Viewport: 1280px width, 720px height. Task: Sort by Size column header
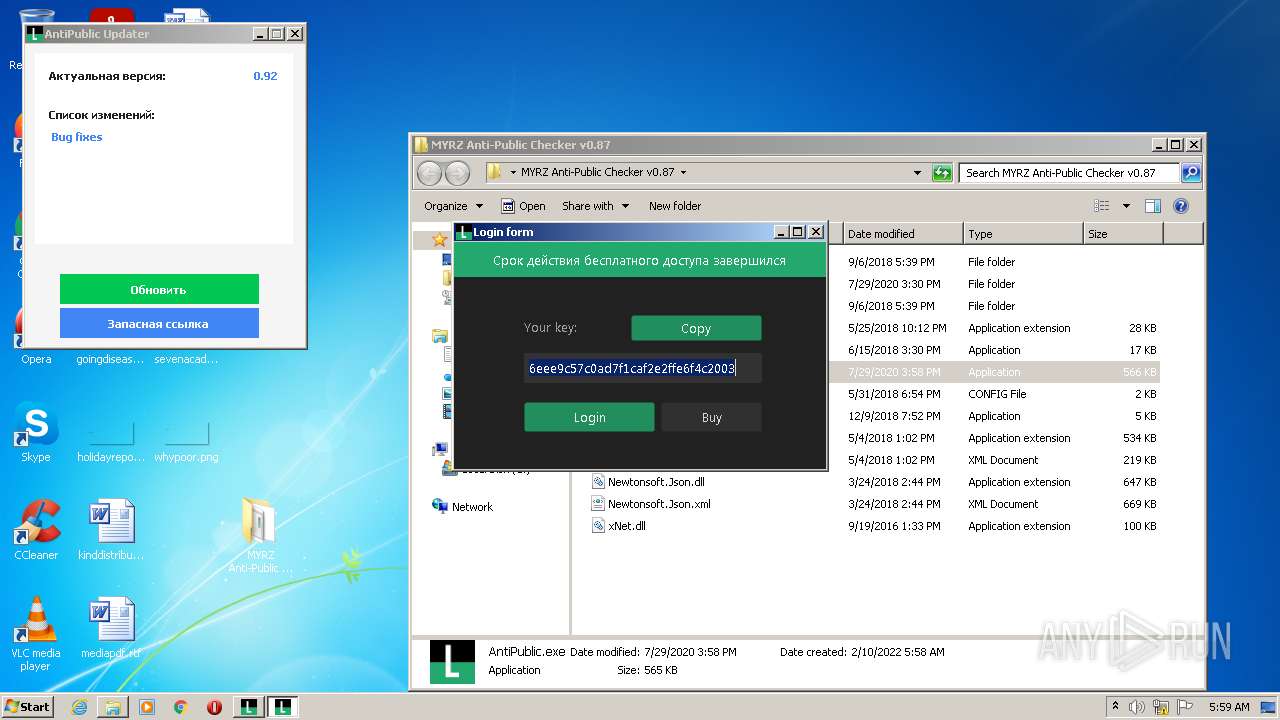click(1123, 234)
